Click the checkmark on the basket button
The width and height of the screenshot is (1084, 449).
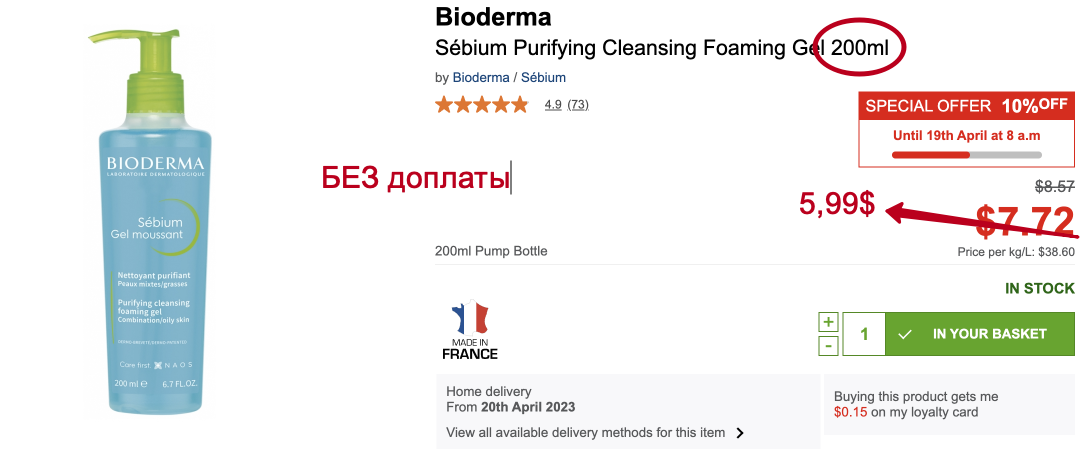click(x=905, y=334)
